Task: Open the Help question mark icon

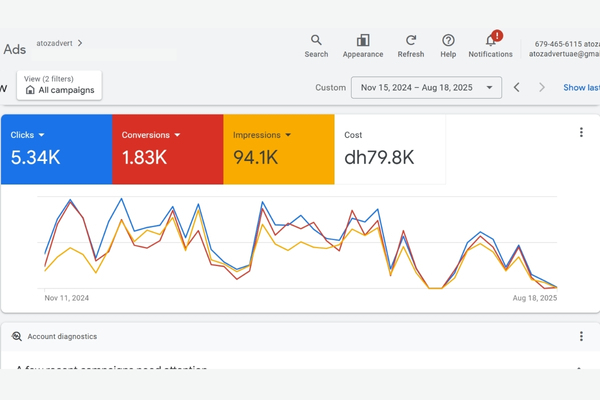Action: (x=448, y=41)
